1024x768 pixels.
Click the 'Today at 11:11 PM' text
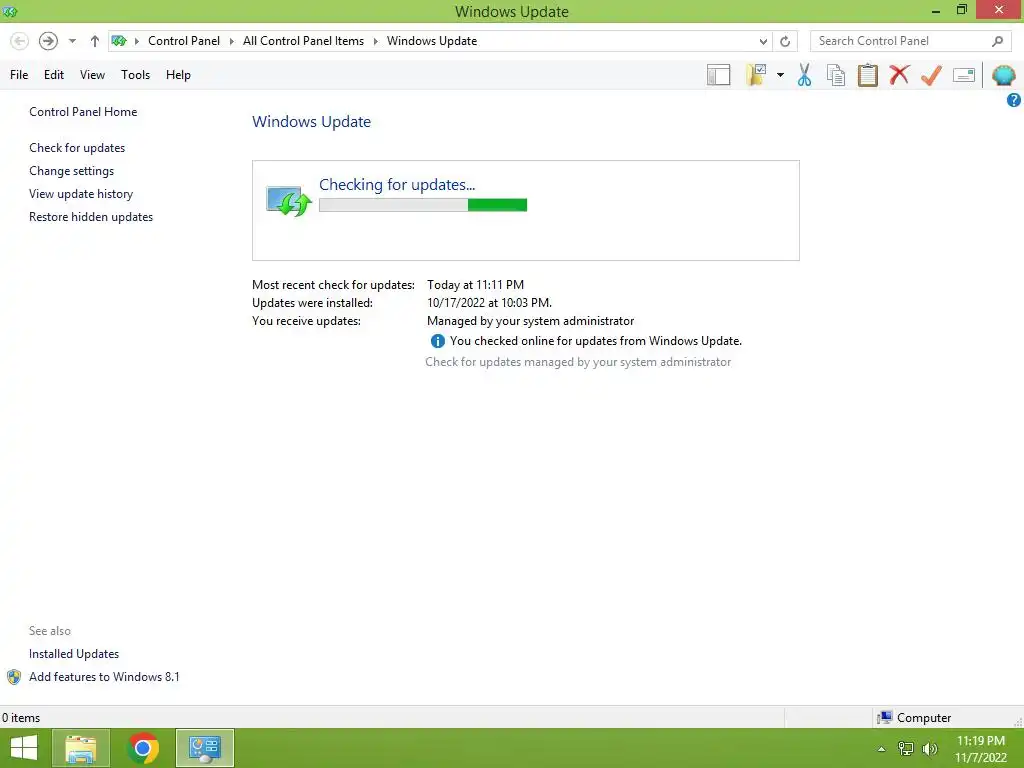[475, 285]
